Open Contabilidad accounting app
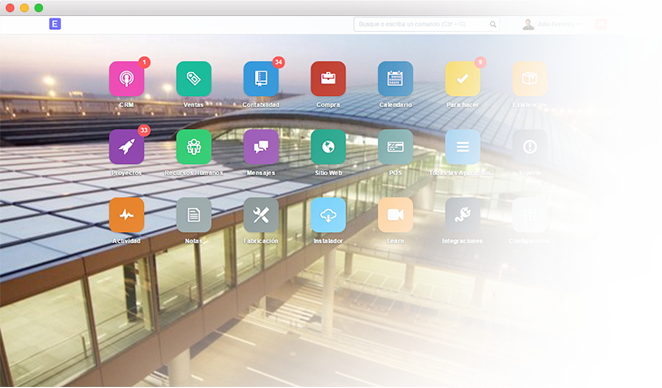The width and height of the screenshot is (662, 388). pyautogui.click(x=261, y=79)
